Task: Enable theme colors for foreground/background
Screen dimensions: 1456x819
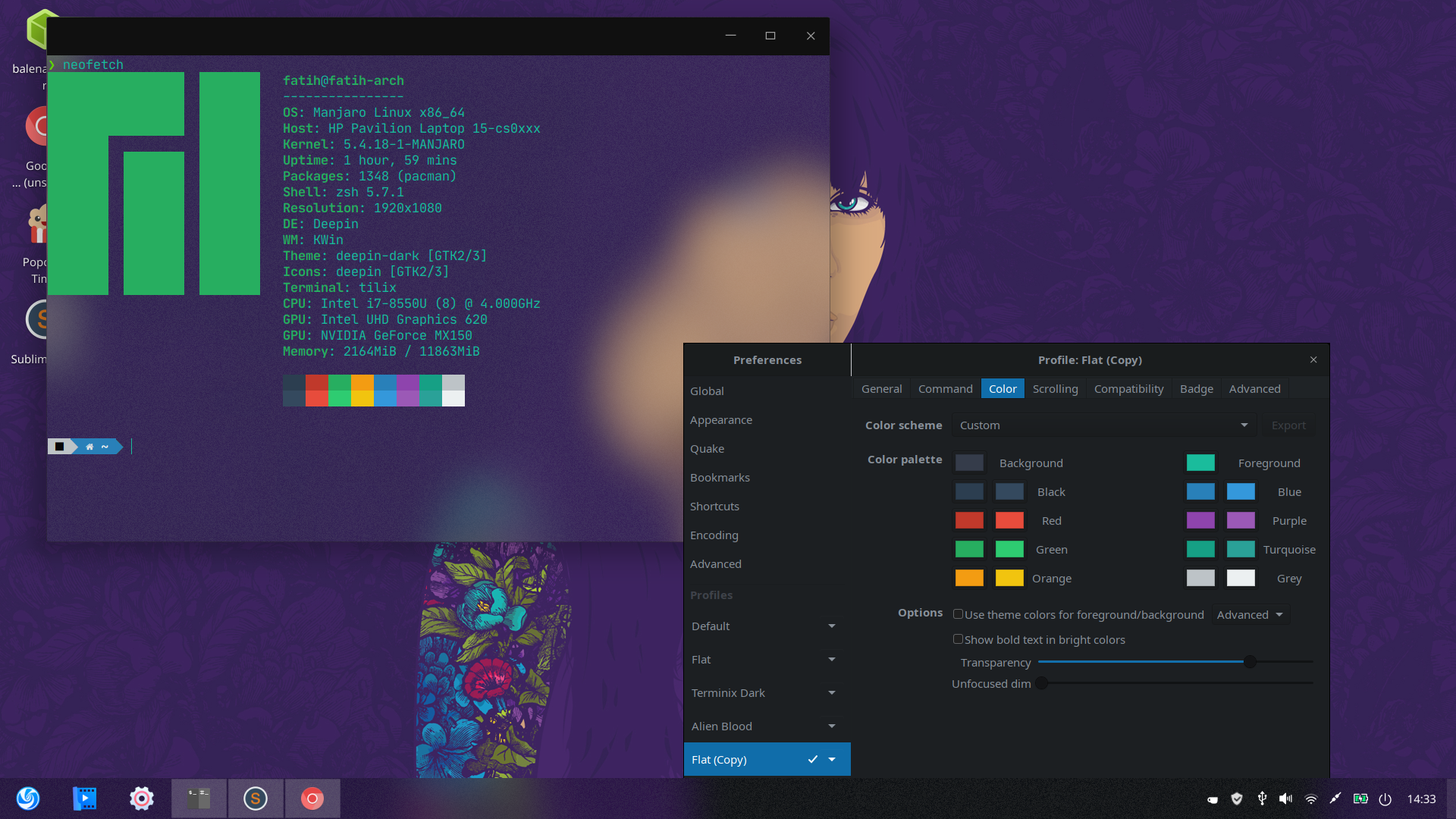Action: coord(959,614)
